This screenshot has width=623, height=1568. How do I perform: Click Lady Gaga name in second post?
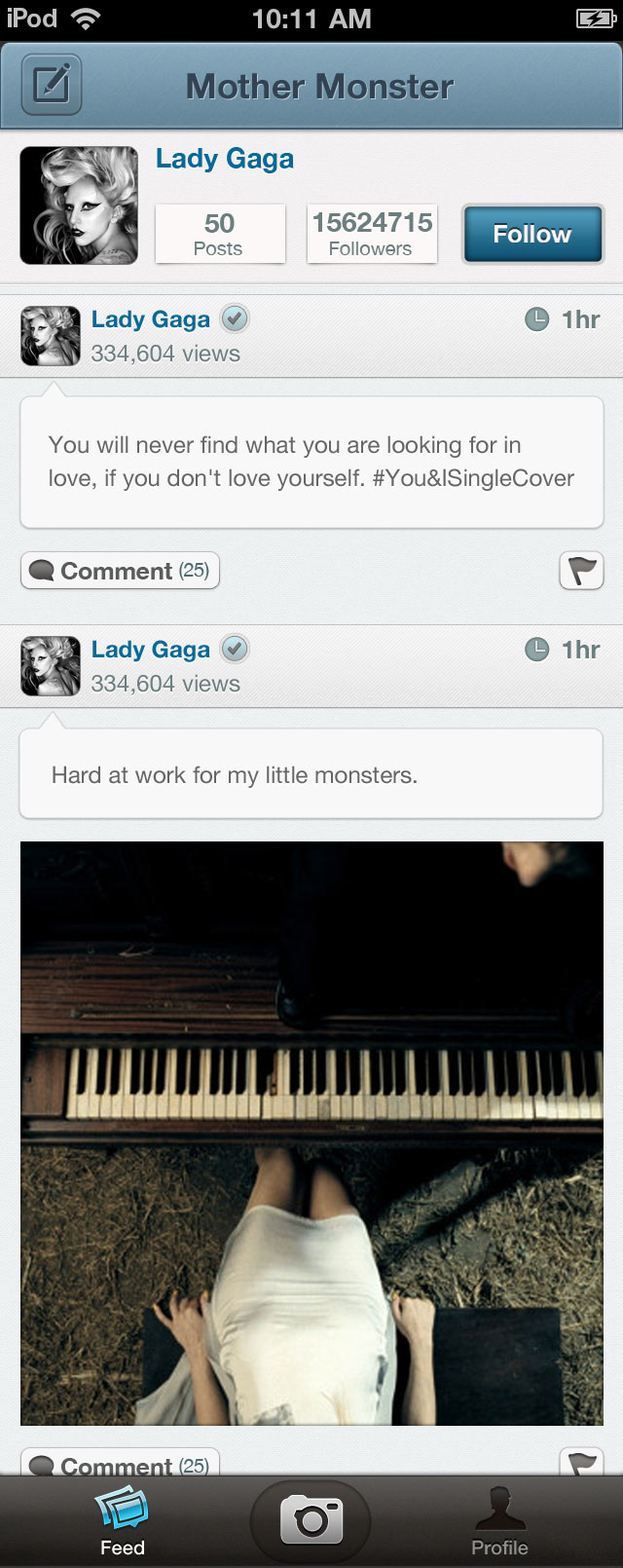[x=151, y=650]
